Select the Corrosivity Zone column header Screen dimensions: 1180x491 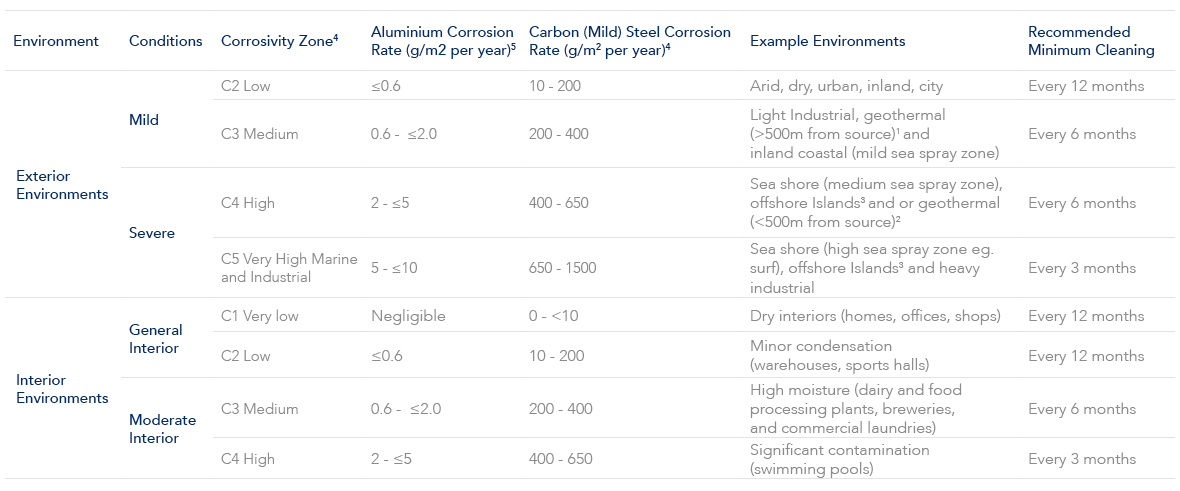coord(278,41)
